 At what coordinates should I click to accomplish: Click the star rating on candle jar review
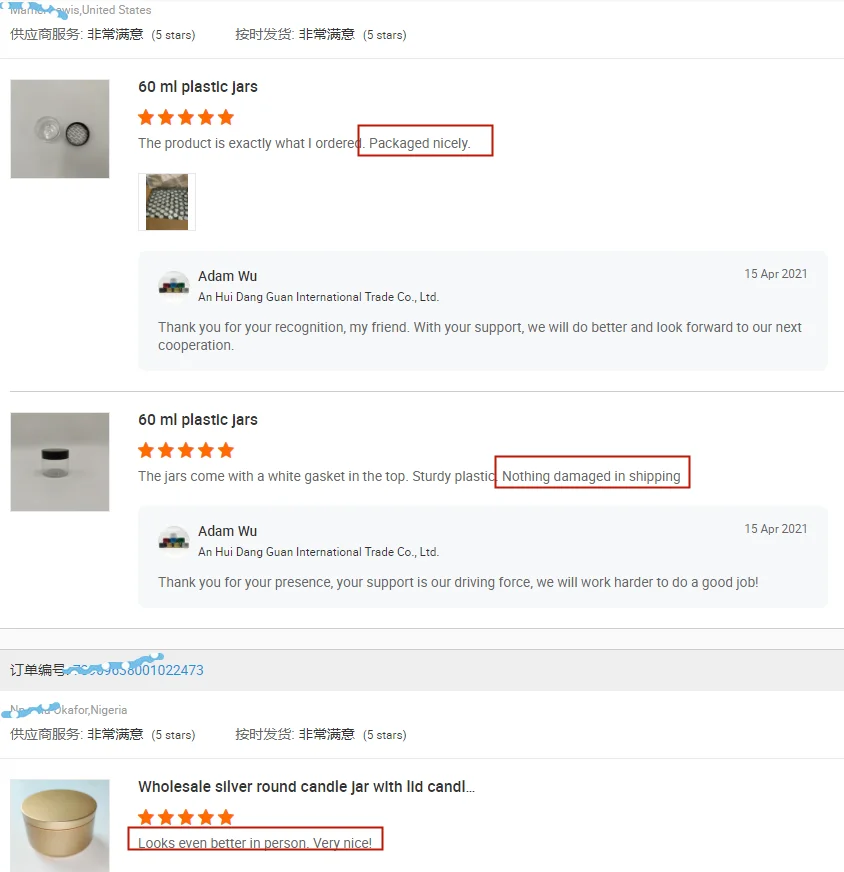[186, 817]
